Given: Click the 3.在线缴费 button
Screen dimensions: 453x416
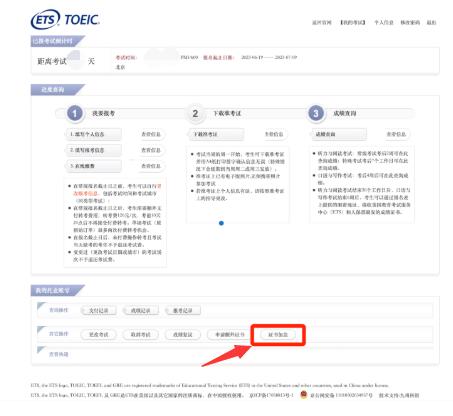Looking at the screenshot, I should [94, 166].
